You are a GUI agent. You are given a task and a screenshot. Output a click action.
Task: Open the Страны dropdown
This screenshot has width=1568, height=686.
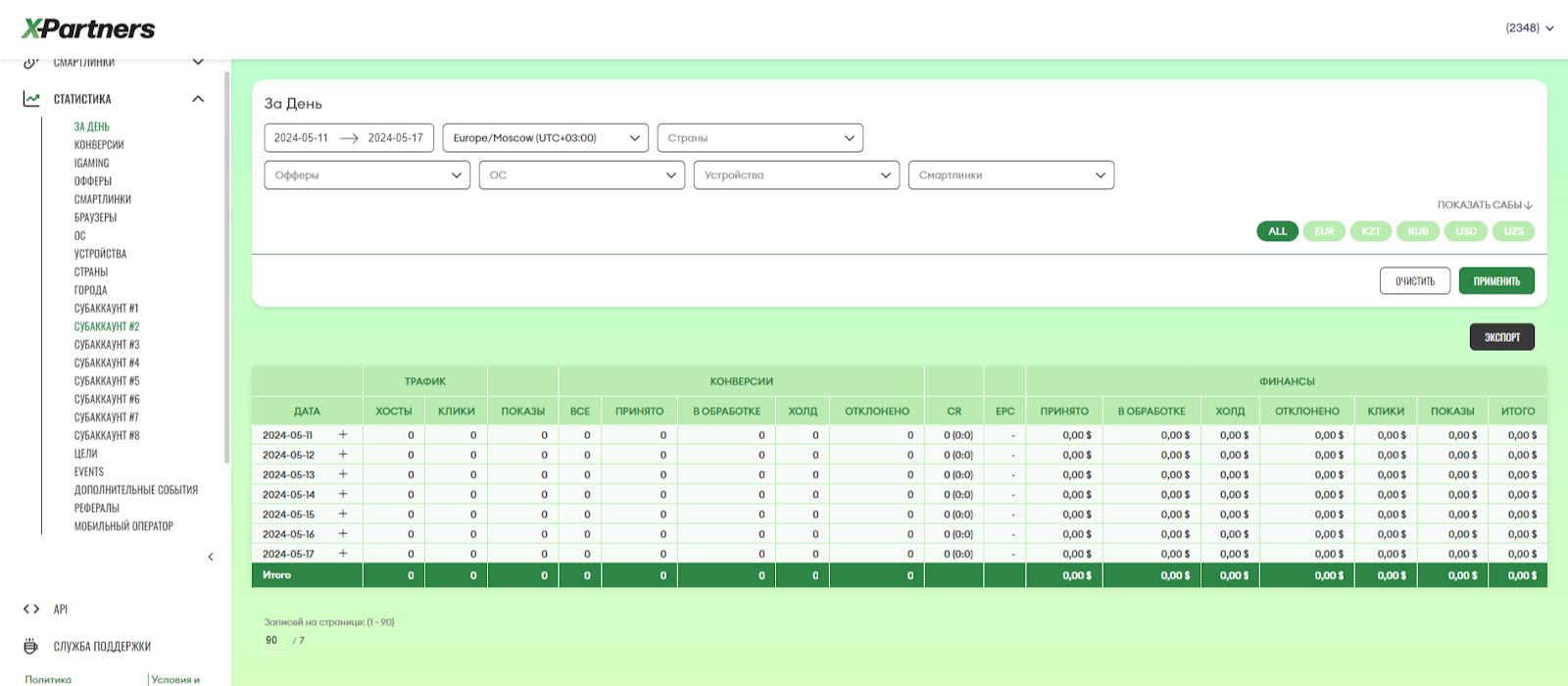[x=760, y=138]
